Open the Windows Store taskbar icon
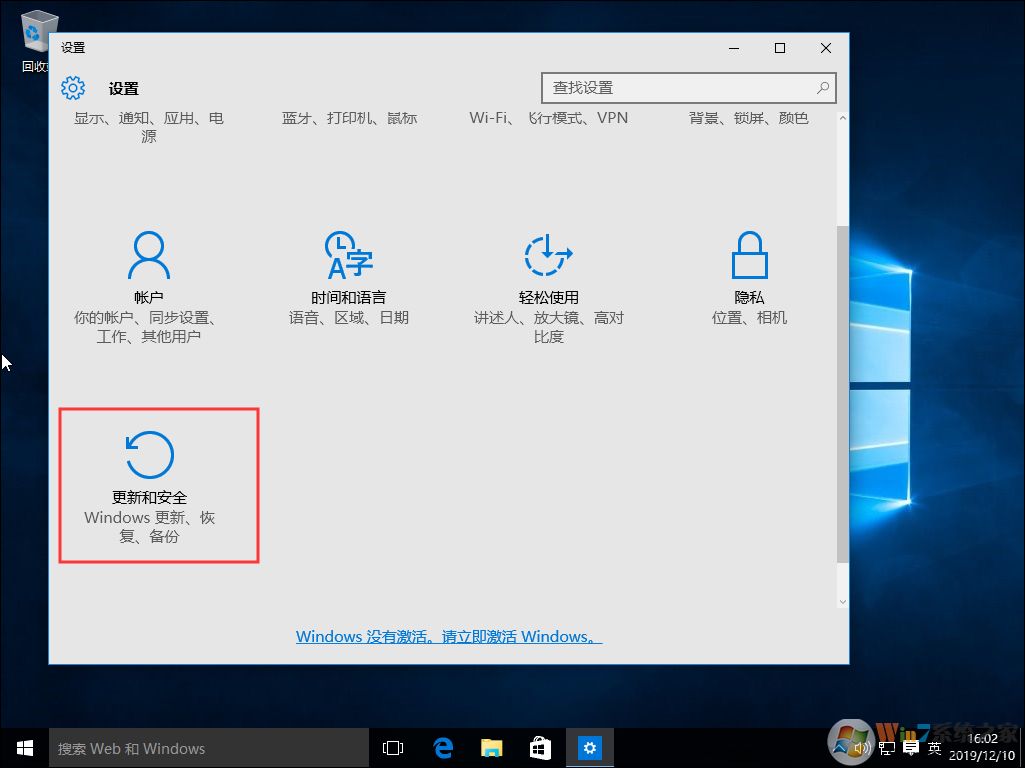 point(539,747)
